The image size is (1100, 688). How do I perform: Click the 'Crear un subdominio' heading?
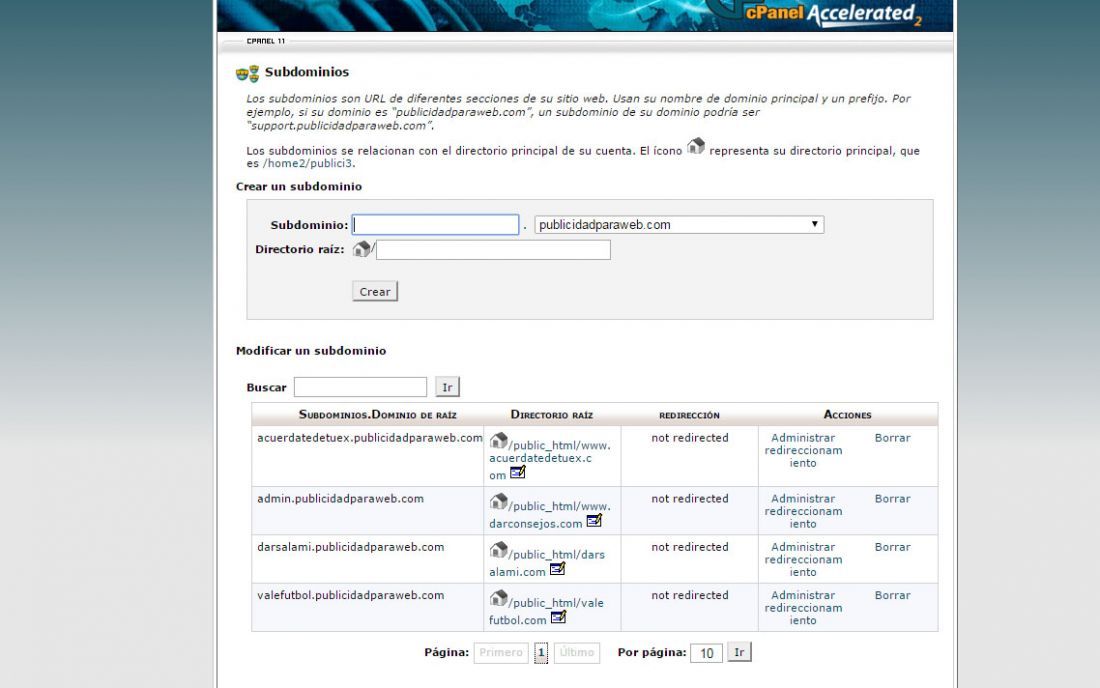tap(299, 187)
